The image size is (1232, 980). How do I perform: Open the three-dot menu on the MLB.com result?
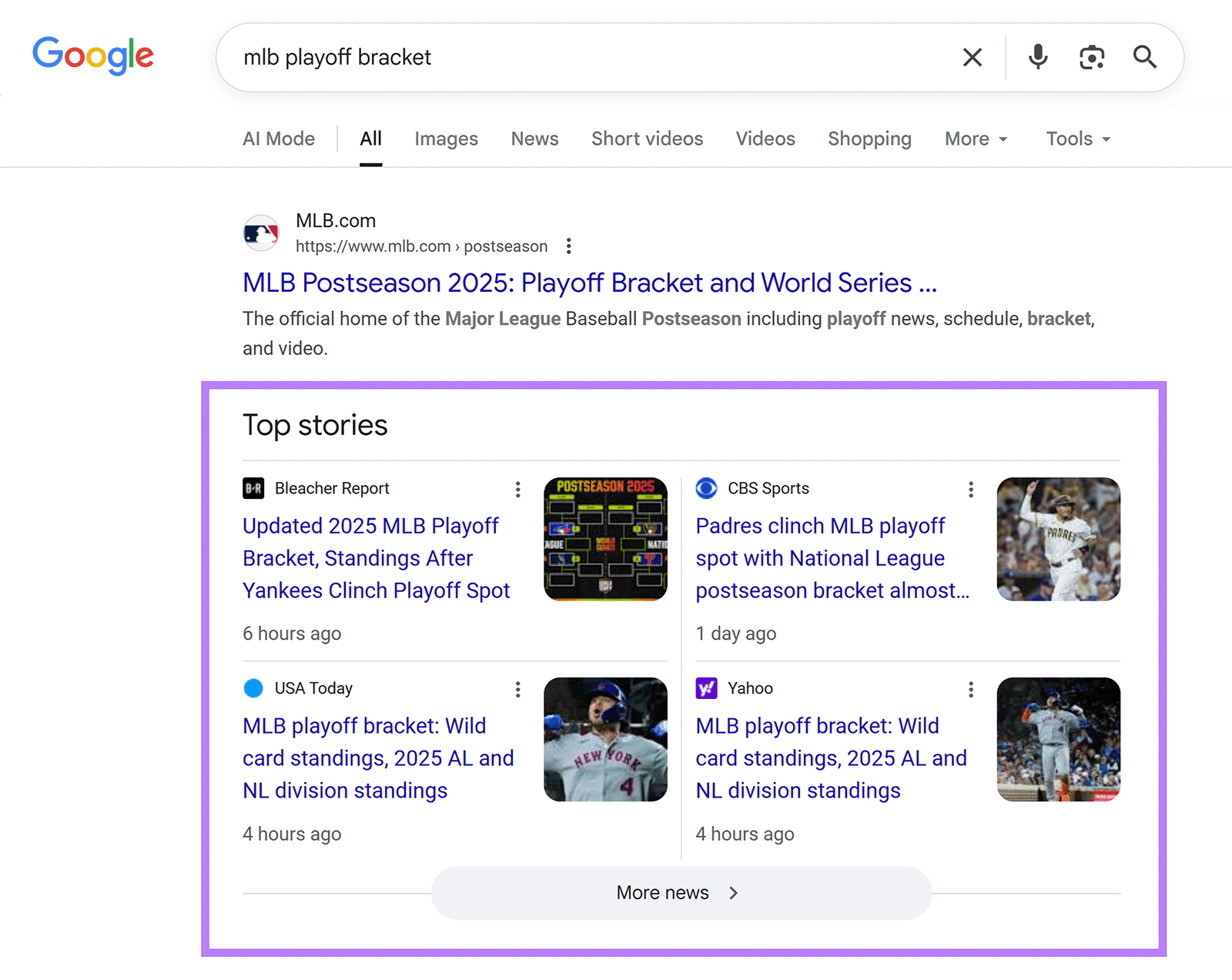click(568, 246)
